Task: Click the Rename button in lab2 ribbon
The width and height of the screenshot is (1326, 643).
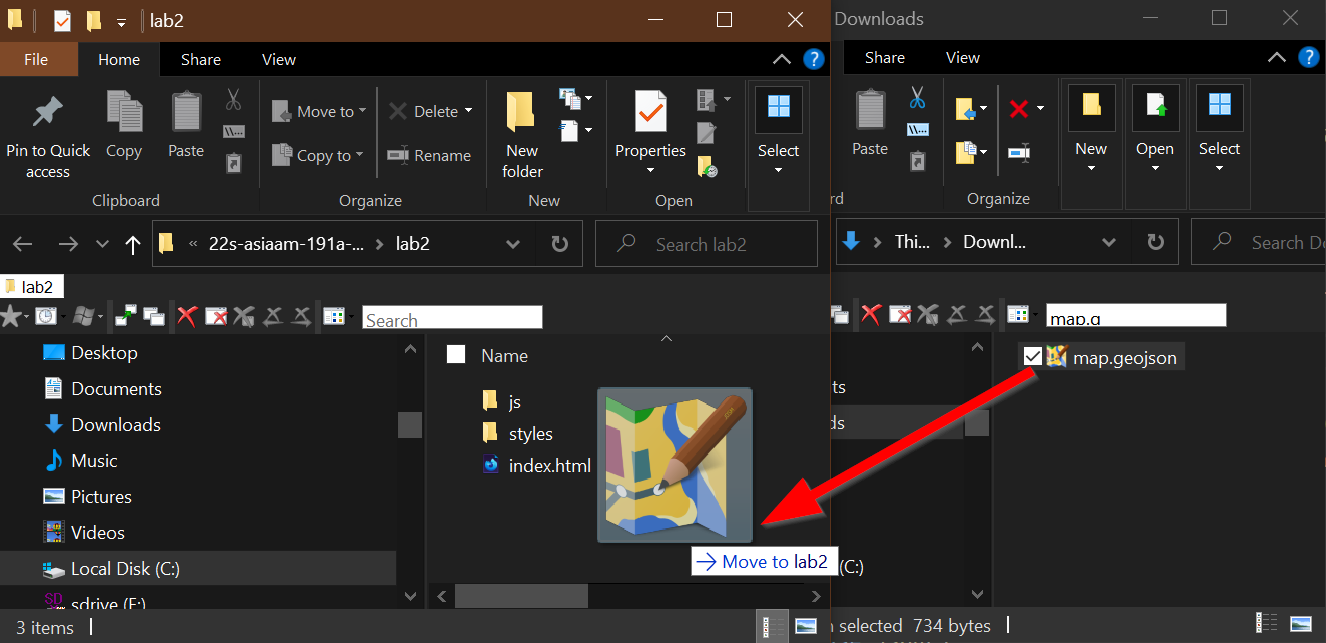Action: click(429, 156)
